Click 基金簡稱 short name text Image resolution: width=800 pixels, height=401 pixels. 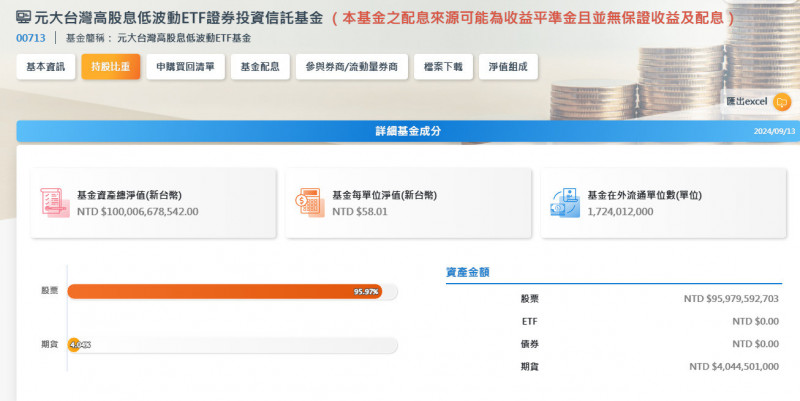pyautogui.click(x=158, y=38)
